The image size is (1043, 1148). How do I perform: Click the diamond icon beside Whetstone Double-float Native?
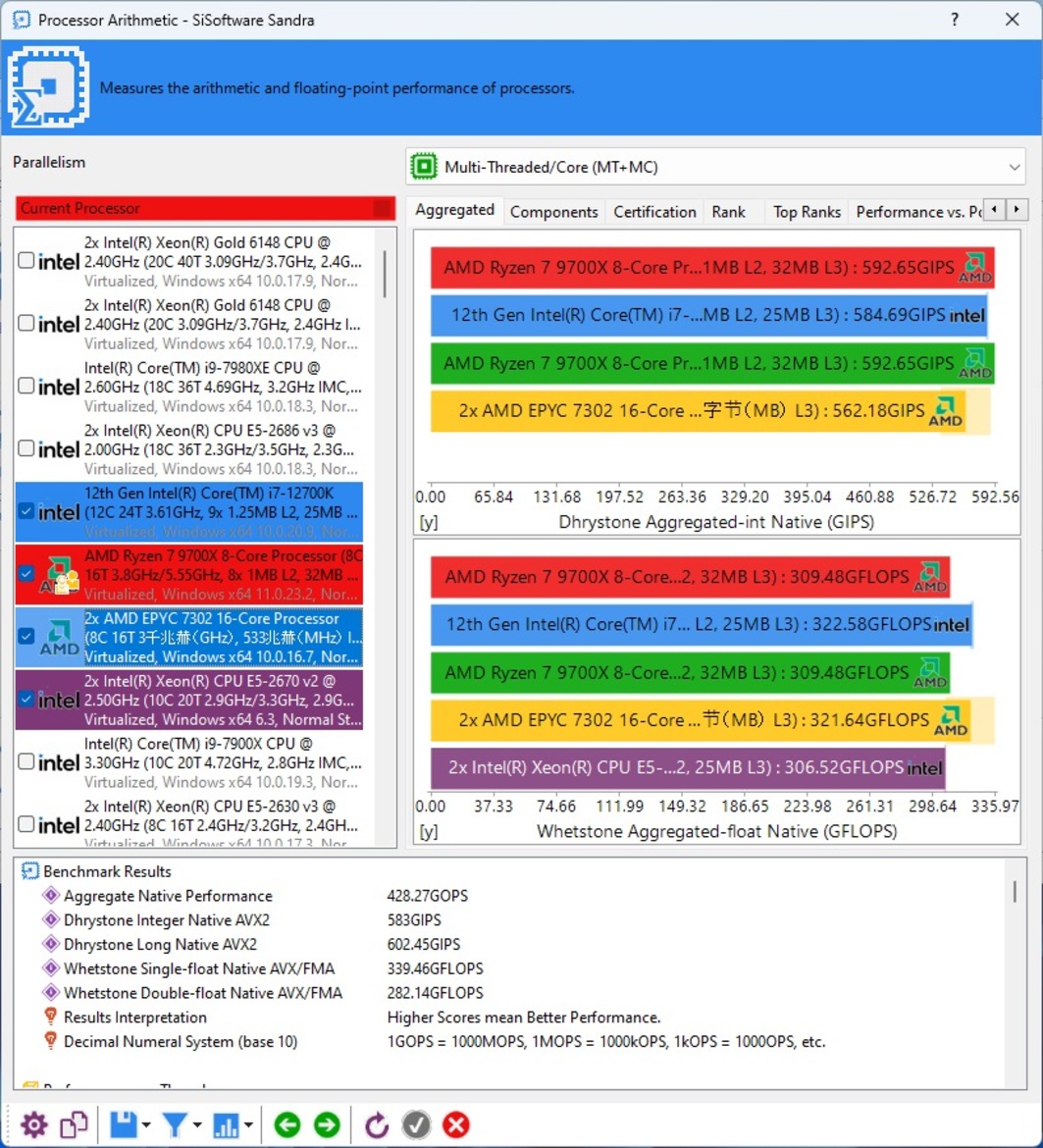pyautogui.click(x=50, y=992)
